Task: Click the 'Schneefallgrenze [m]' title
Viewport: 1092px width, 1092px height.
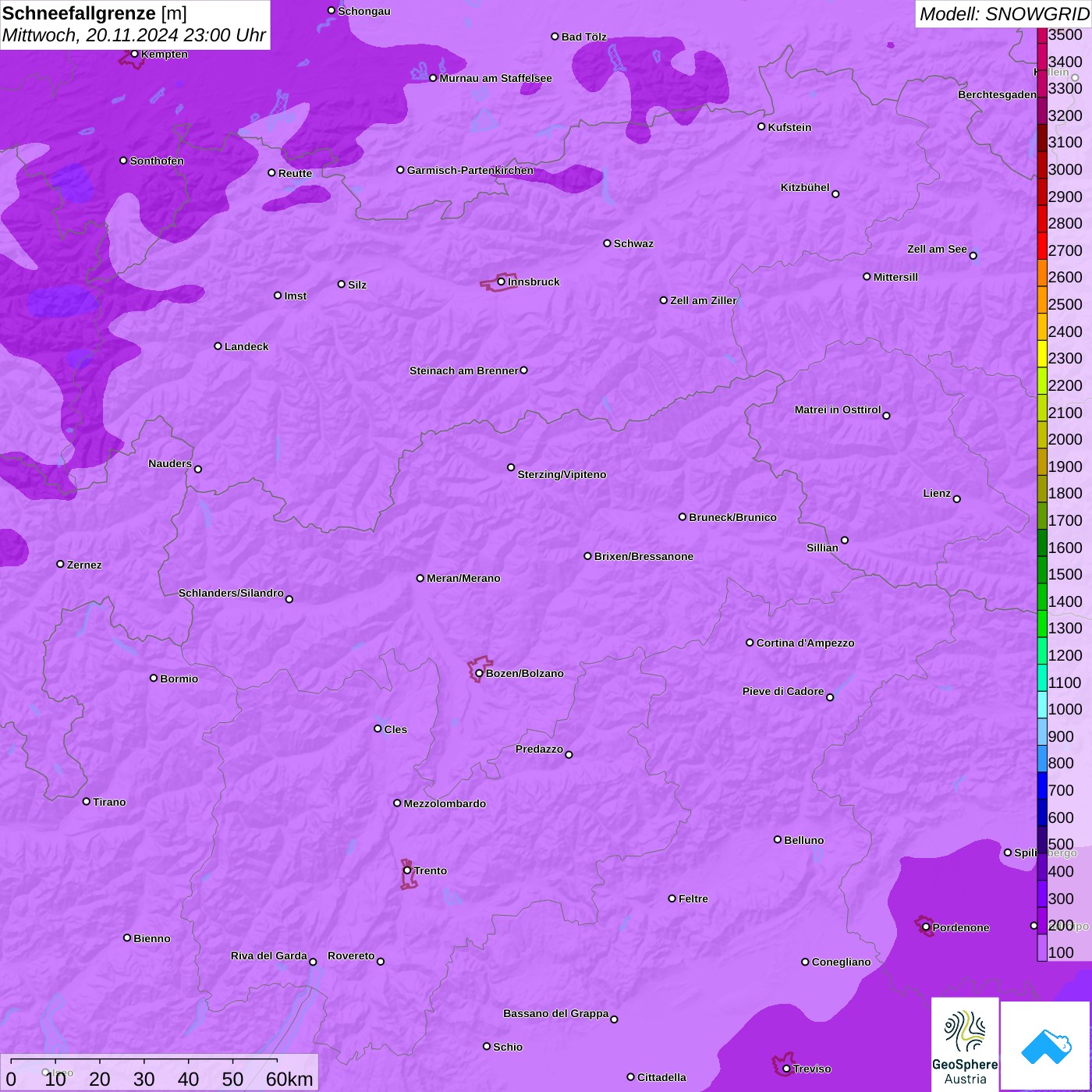Action: click(x=94, y=13)
